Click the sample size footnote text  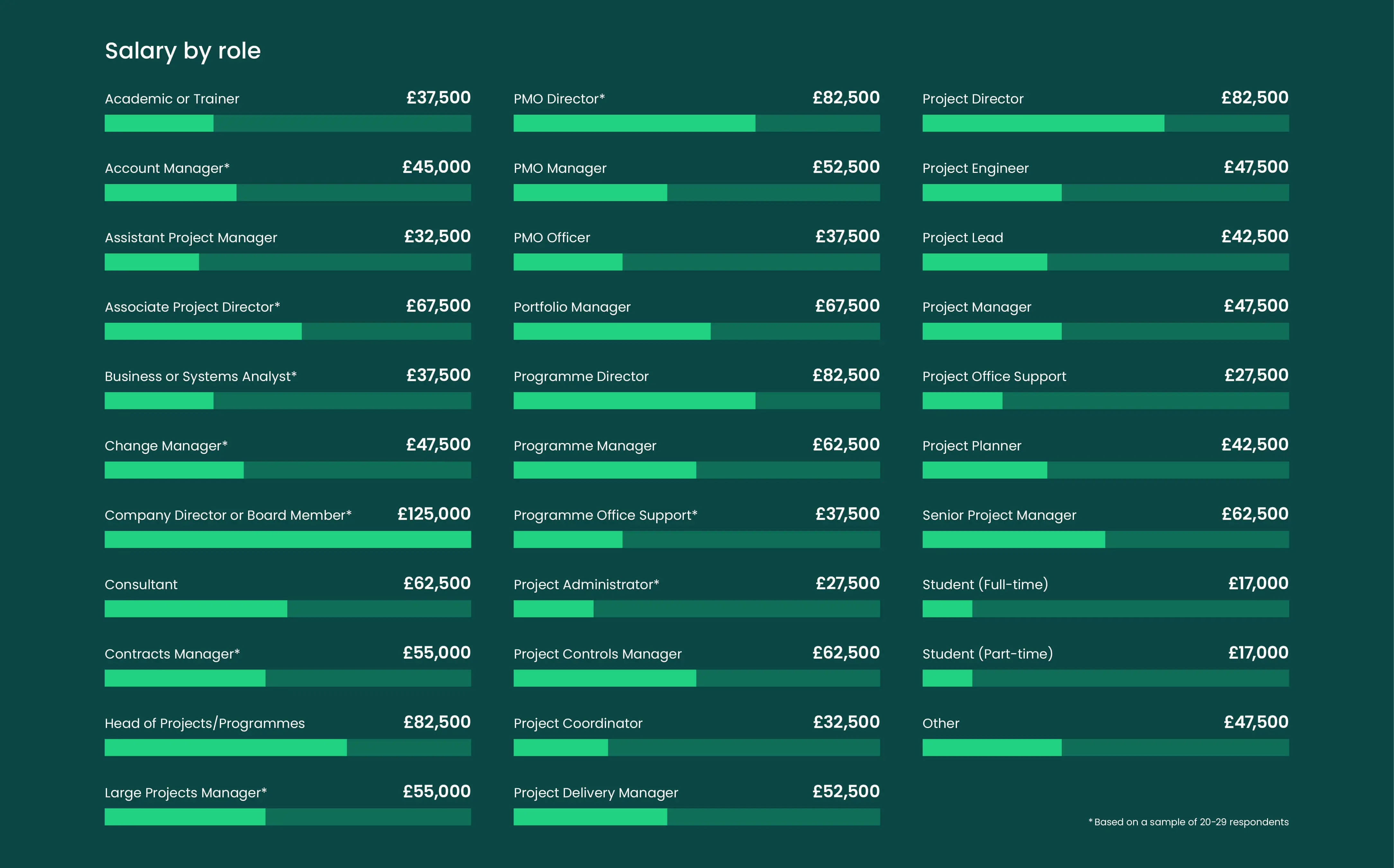coord(1188,822)
